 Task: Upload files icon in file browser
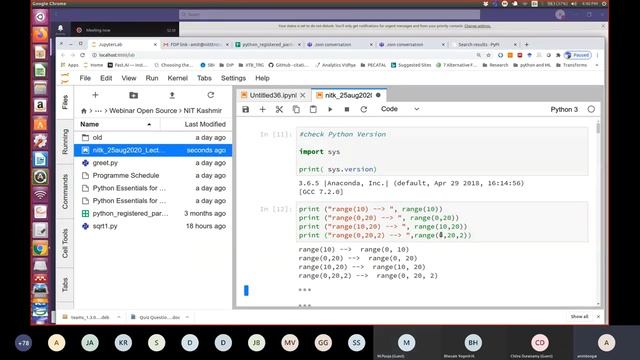(x=172, y=95)
